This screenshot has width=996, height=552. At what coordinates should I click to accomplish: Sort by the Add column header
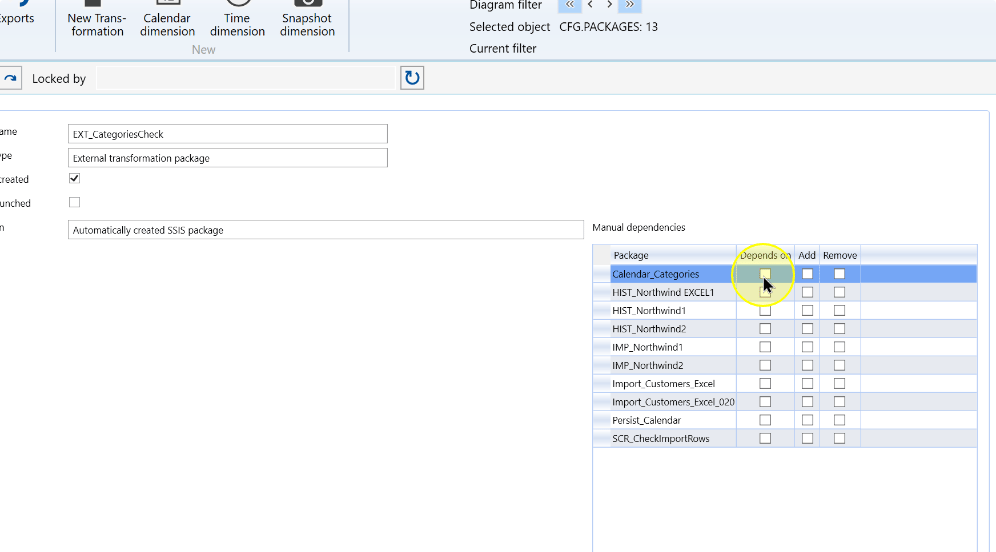[807, 255]
